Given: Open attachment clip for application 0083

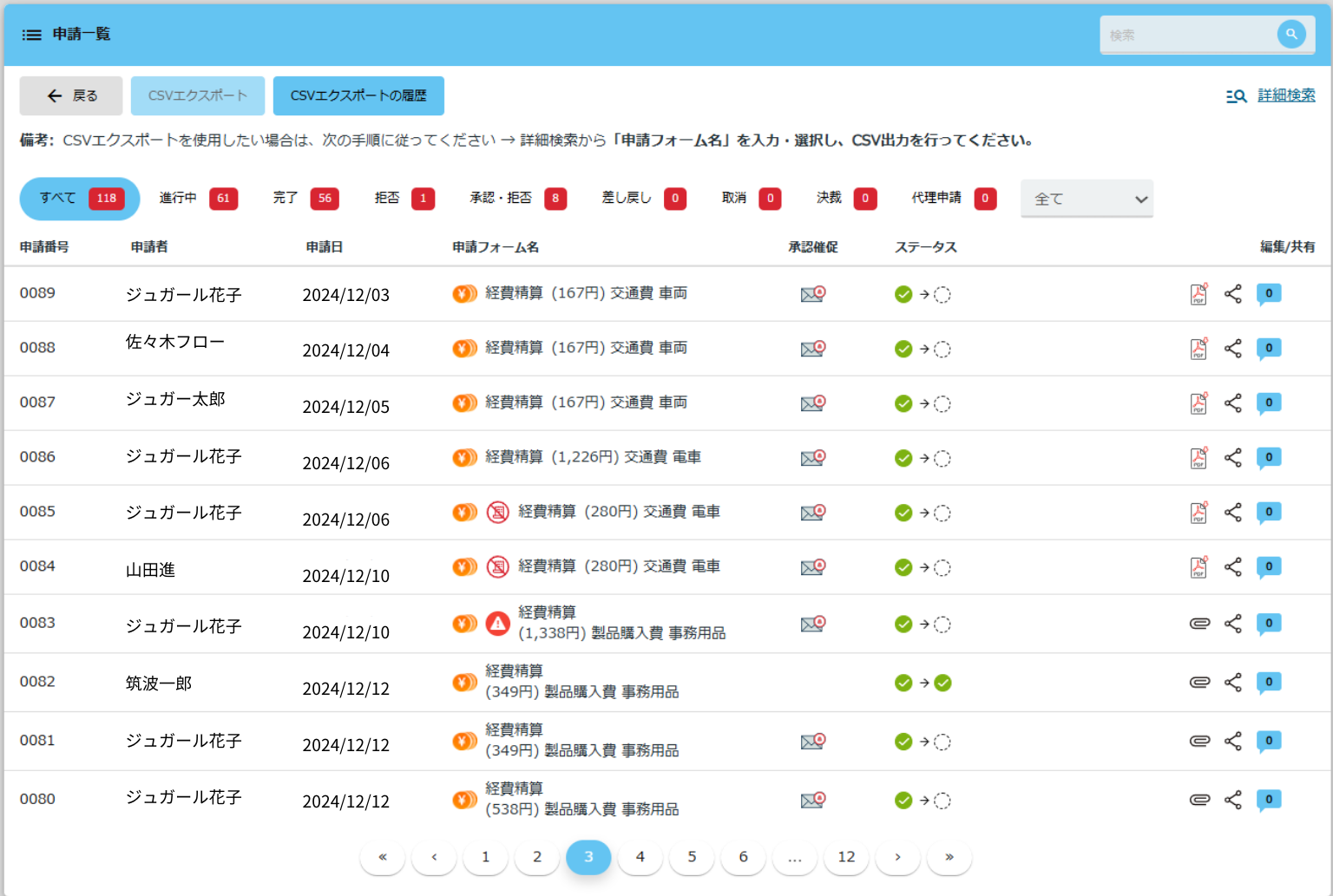Looking at the screenshot, I should 1199,624.
